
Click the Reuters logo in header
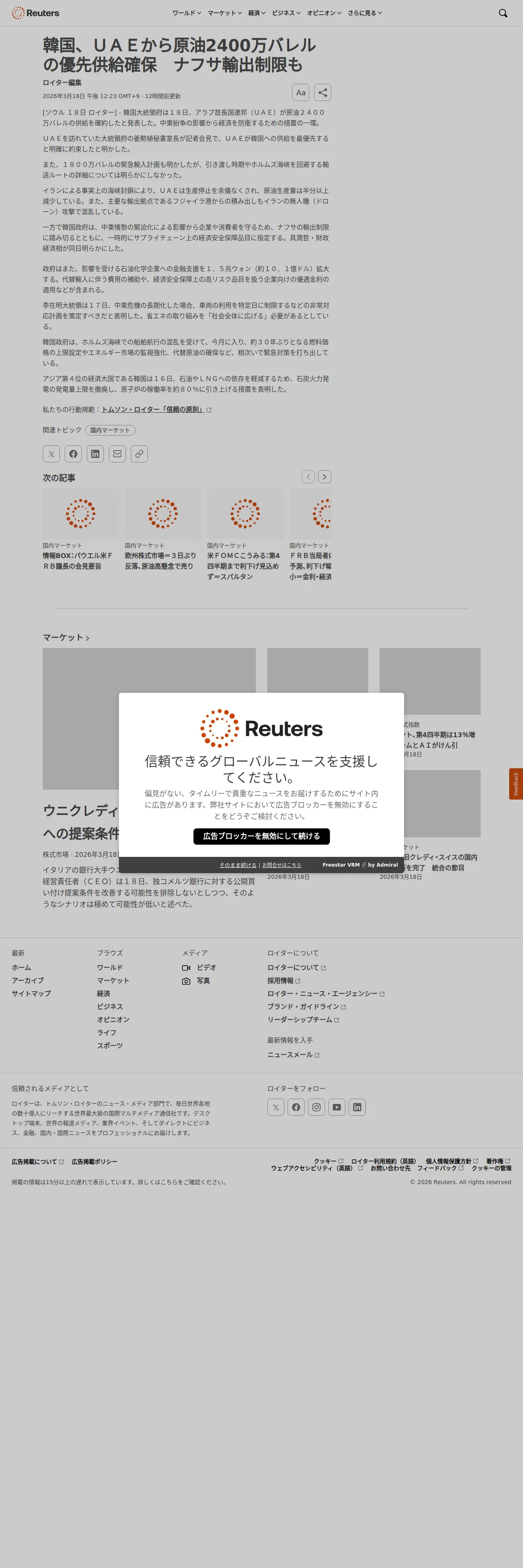pyautogui.click(x=35, y=13)
